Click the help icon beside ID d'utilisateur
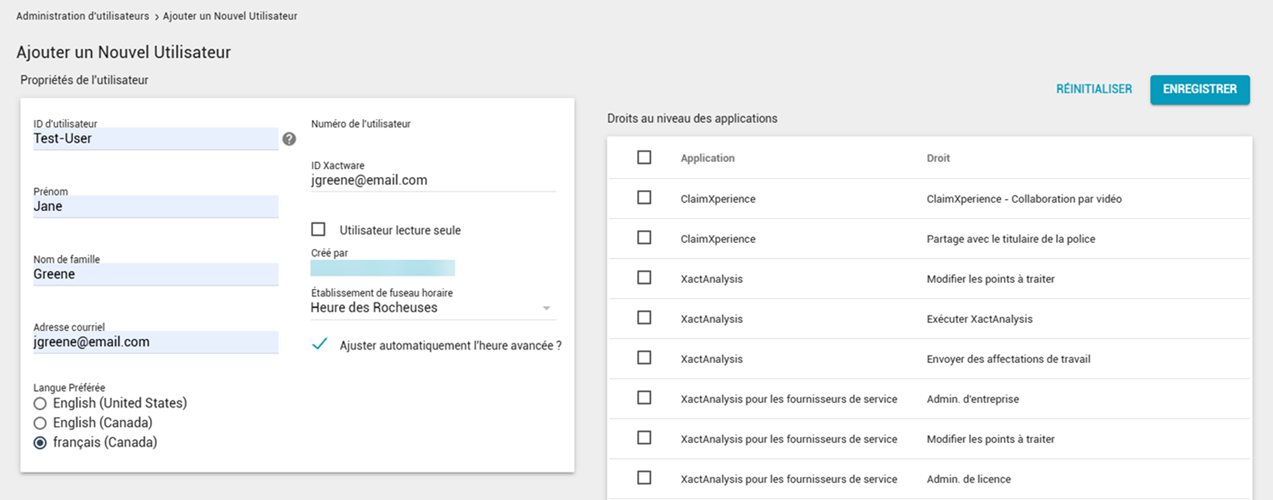Screen dimensions: 1273x500 coord(289,139)
